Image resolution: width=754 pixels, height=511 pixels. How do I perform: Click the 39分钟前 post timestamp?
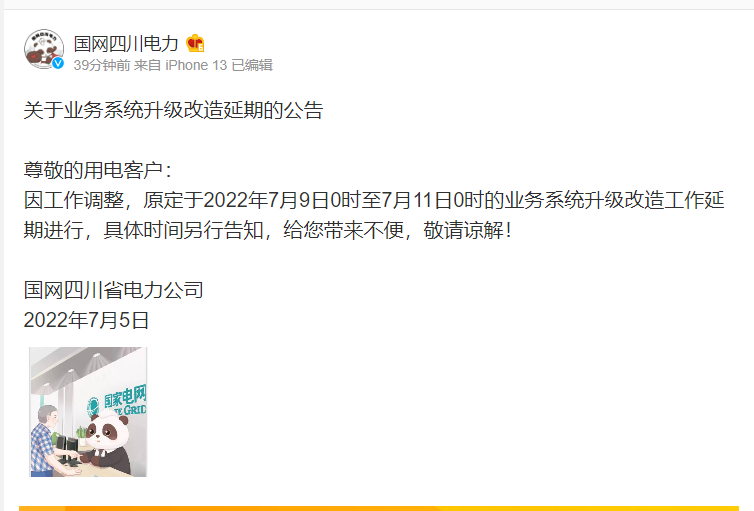click(101, 65)
